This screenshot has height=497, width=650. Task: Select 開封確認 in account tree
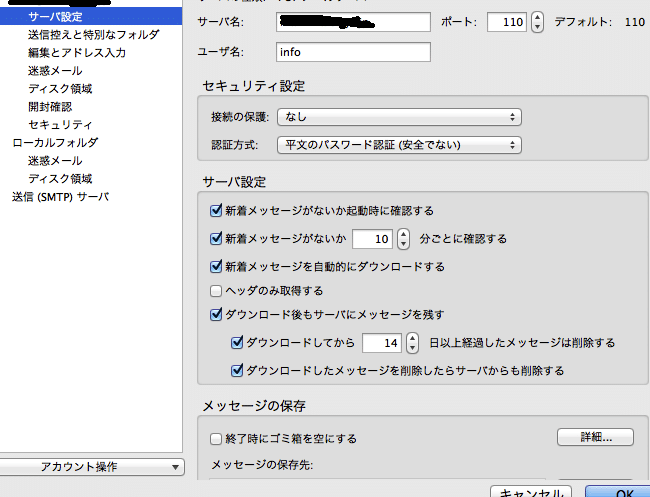(50, 107)
